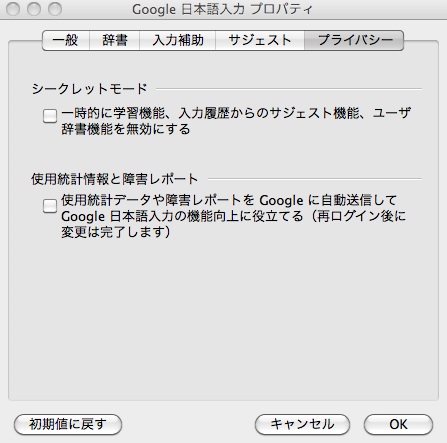Enable the シークレットモード checkbox
Screen dimensions: 447x443
tap(50, 116)
